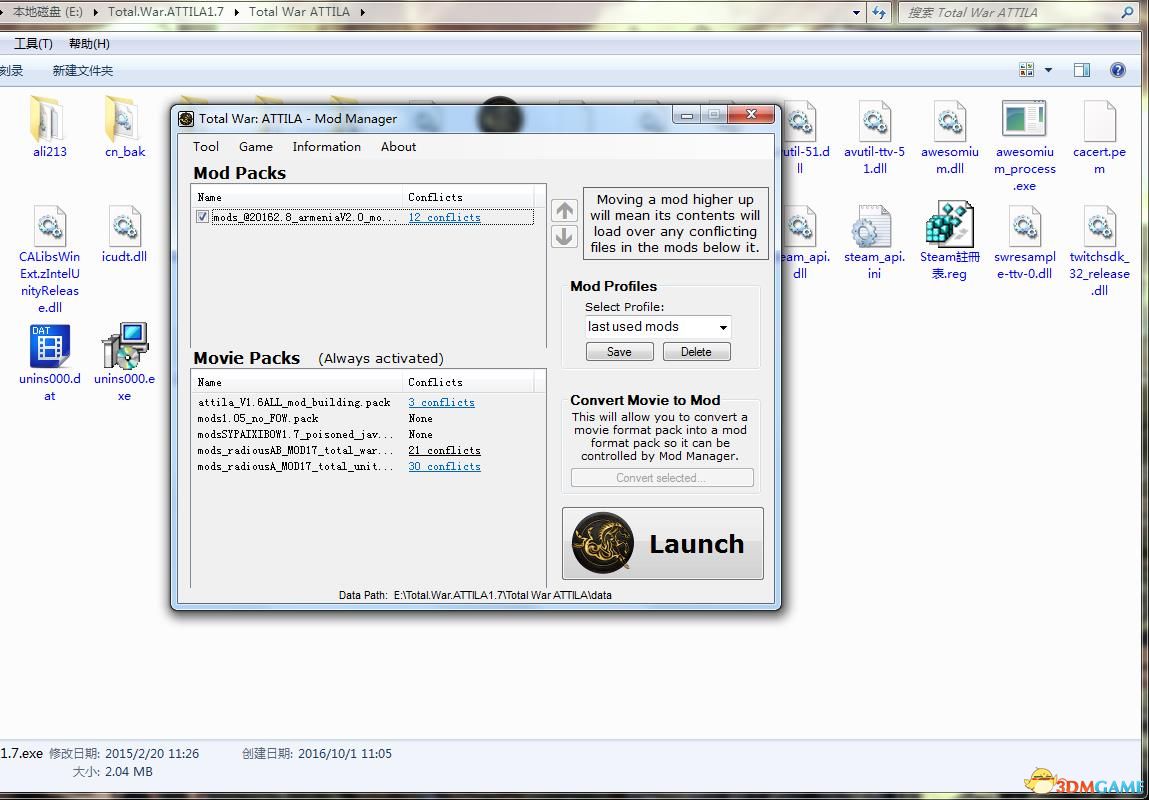Sort Mod Packs by Name column
The width and height of the screenshot is (1149, 800).
click(x=297, y=197)
